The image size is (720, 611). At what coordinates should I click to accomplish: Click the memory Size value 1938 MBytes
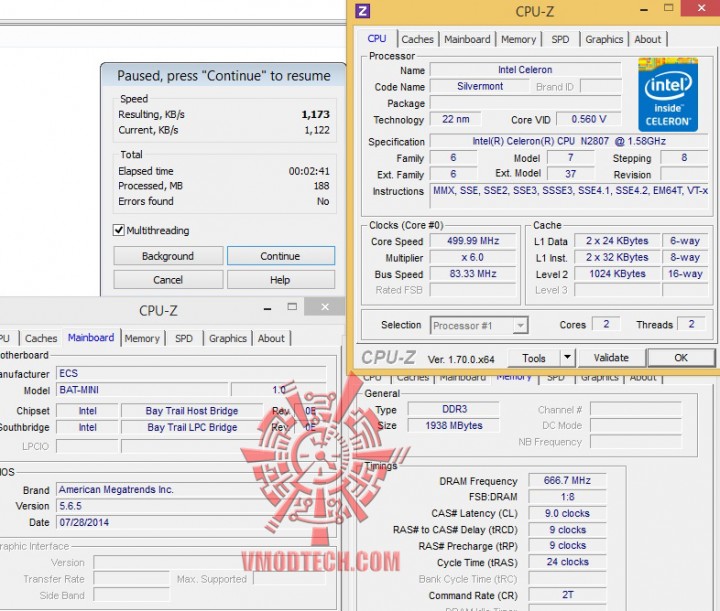click(454, 426)
